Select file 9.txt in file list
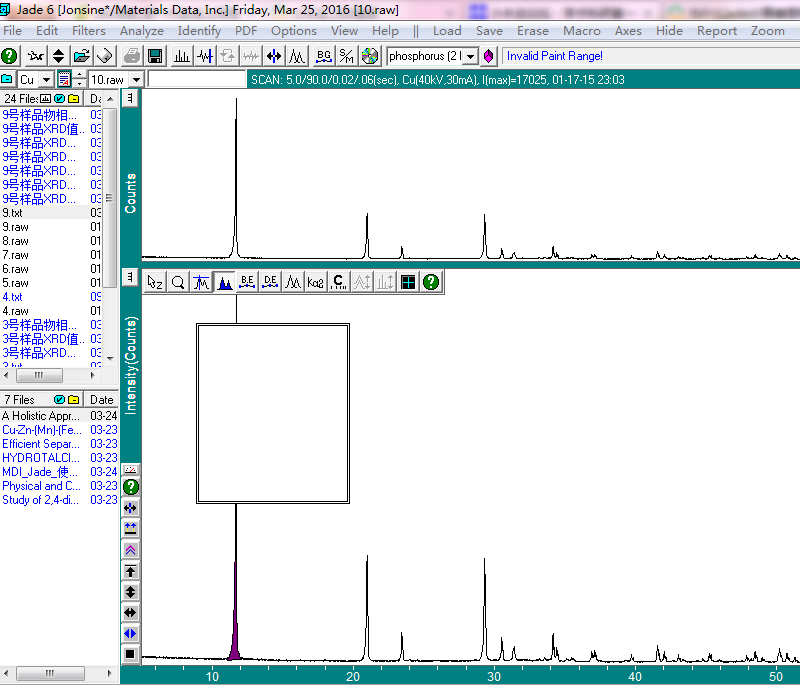 pos(13,213)
